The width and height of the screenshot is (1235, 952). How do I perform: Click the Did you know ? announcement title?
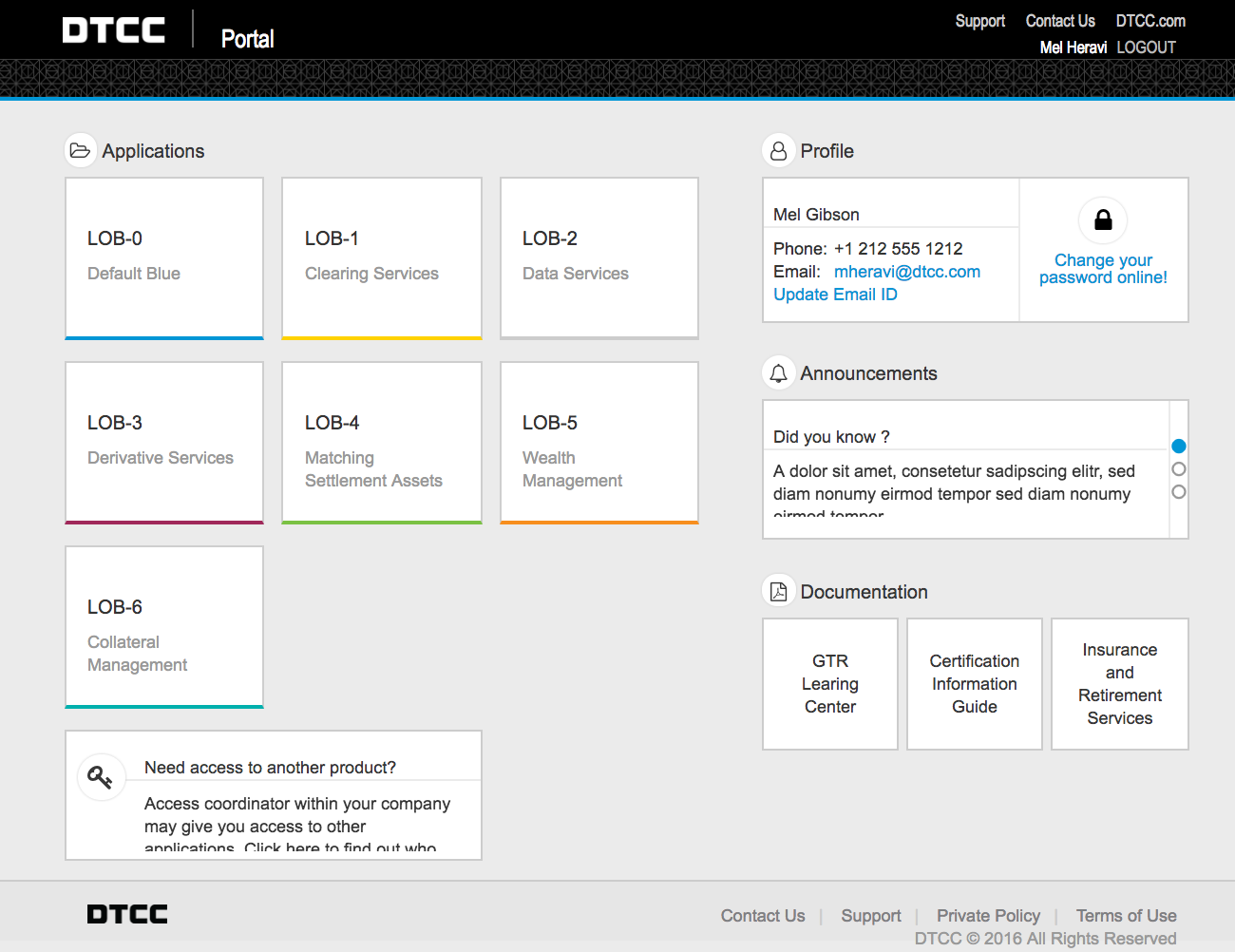[x=831, y=437]
